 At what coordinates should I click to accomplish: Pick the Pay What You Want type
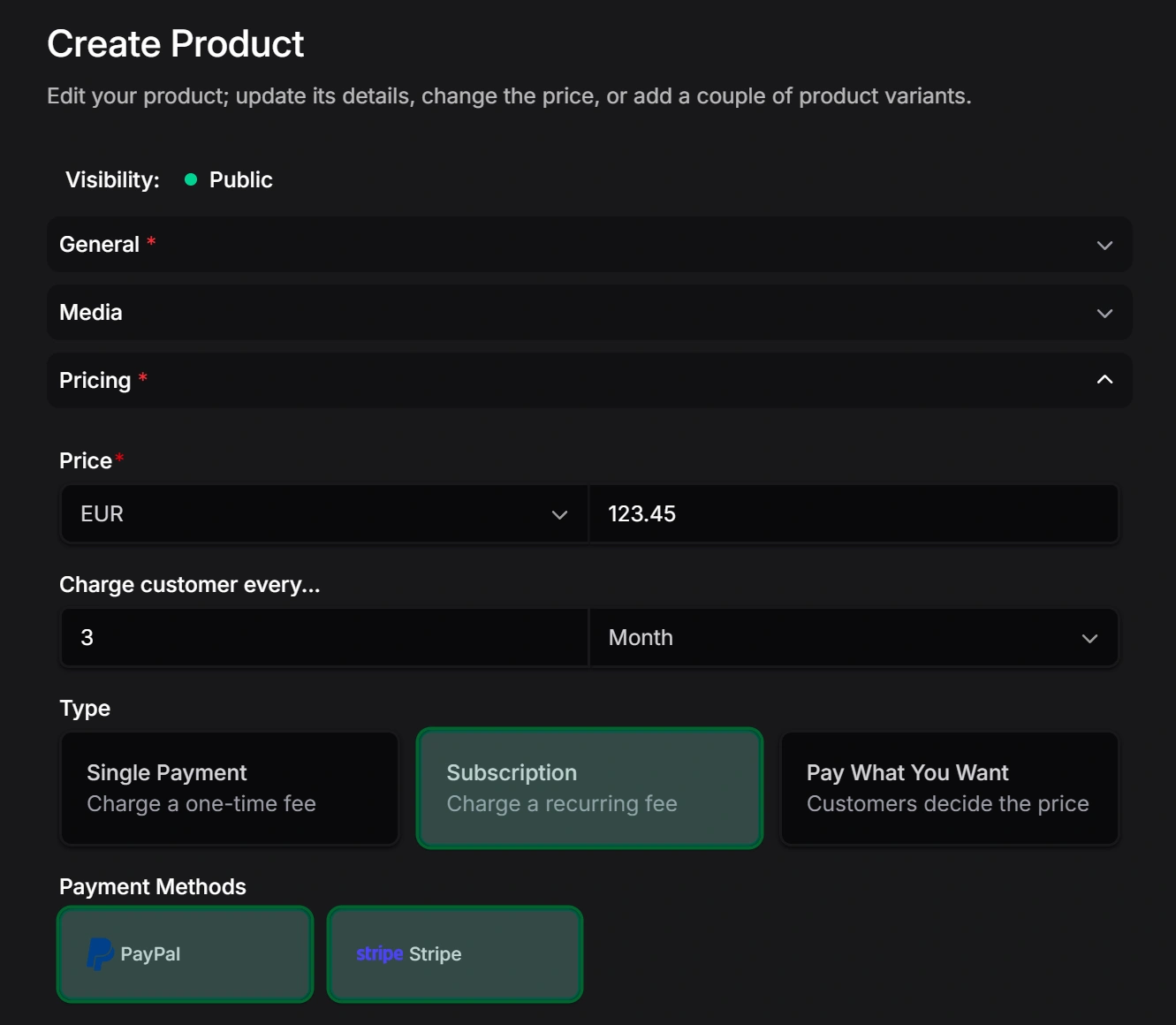949,788
